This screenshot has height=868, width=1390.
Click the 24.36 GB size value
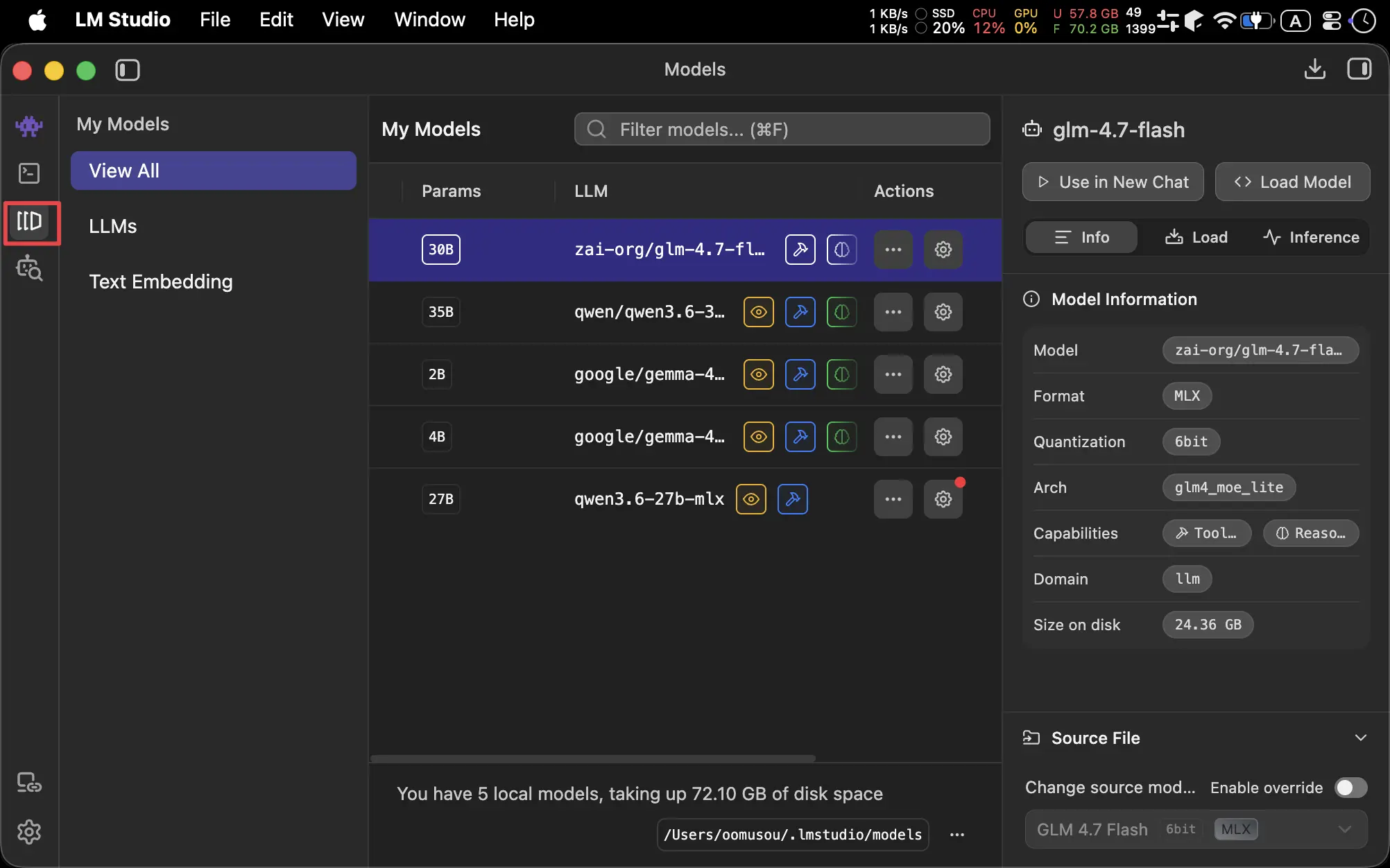[1208, 625]
